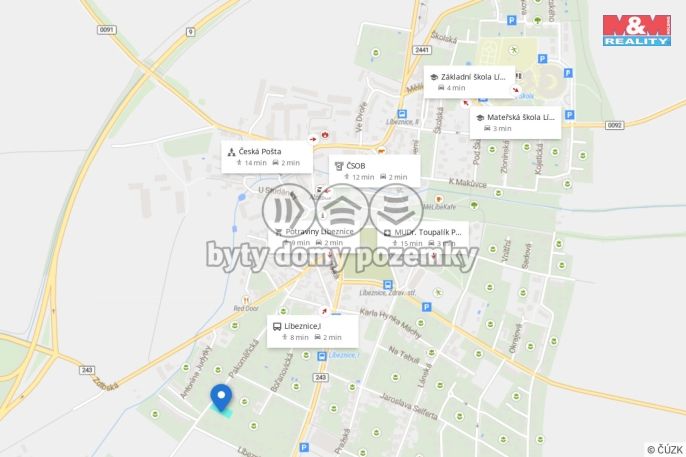Click the ATM icon on ČSOB card
686x457 pixels.
(339, 166)
